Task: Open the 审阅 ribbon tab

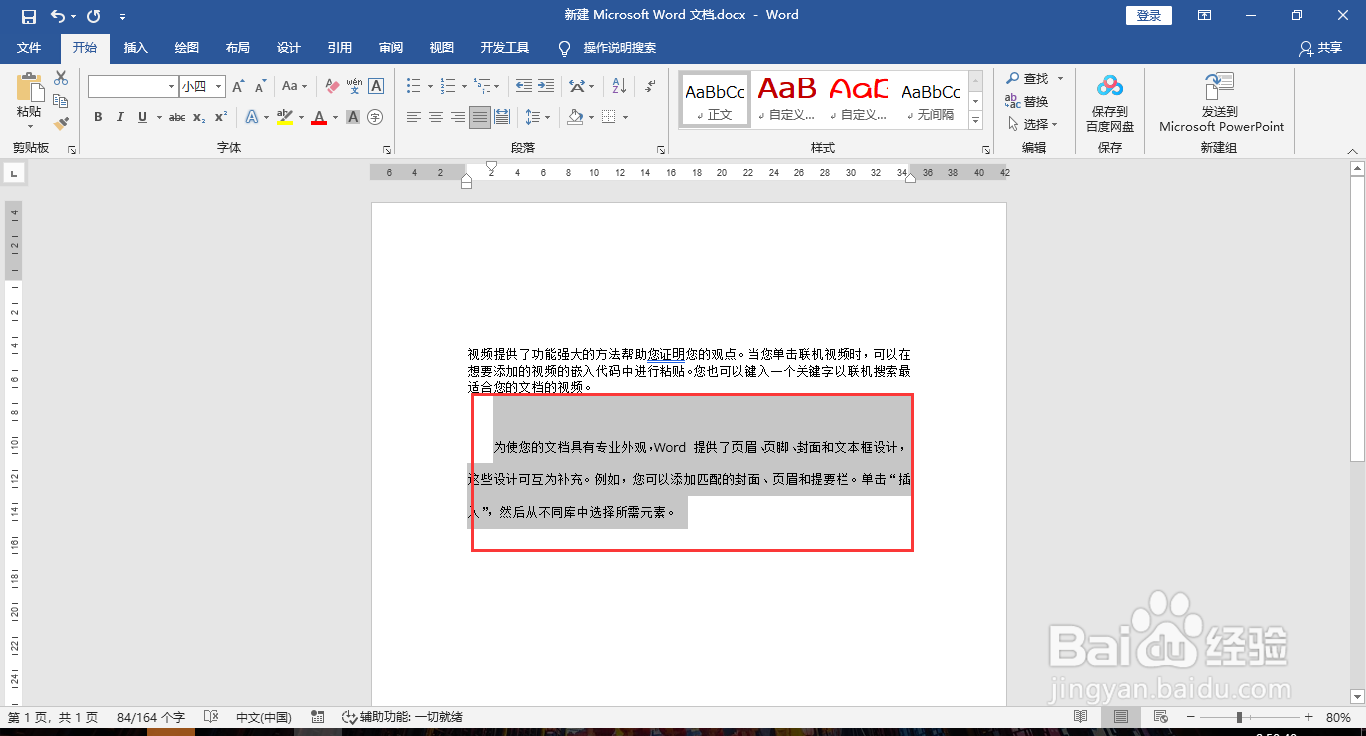Action: [x=391, y=47]
